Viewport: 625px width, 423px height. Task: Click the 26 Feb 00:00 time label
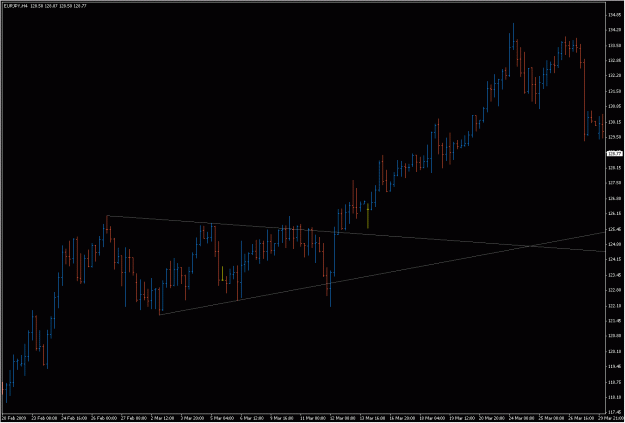click(102, 419)
